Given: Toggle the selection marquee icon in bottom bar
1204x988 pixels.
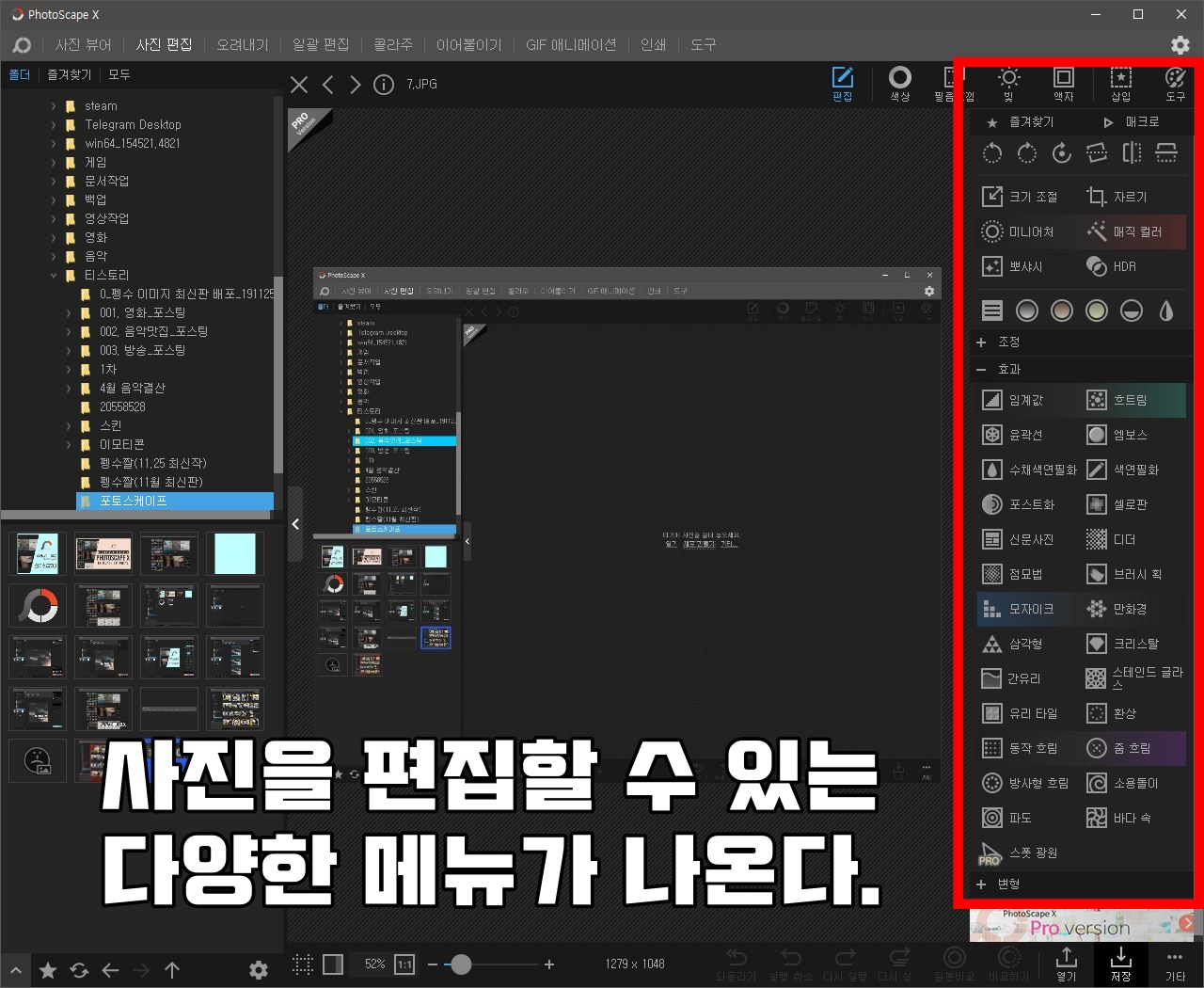Looking at the screenshot, I should click(x=303, y=964).
